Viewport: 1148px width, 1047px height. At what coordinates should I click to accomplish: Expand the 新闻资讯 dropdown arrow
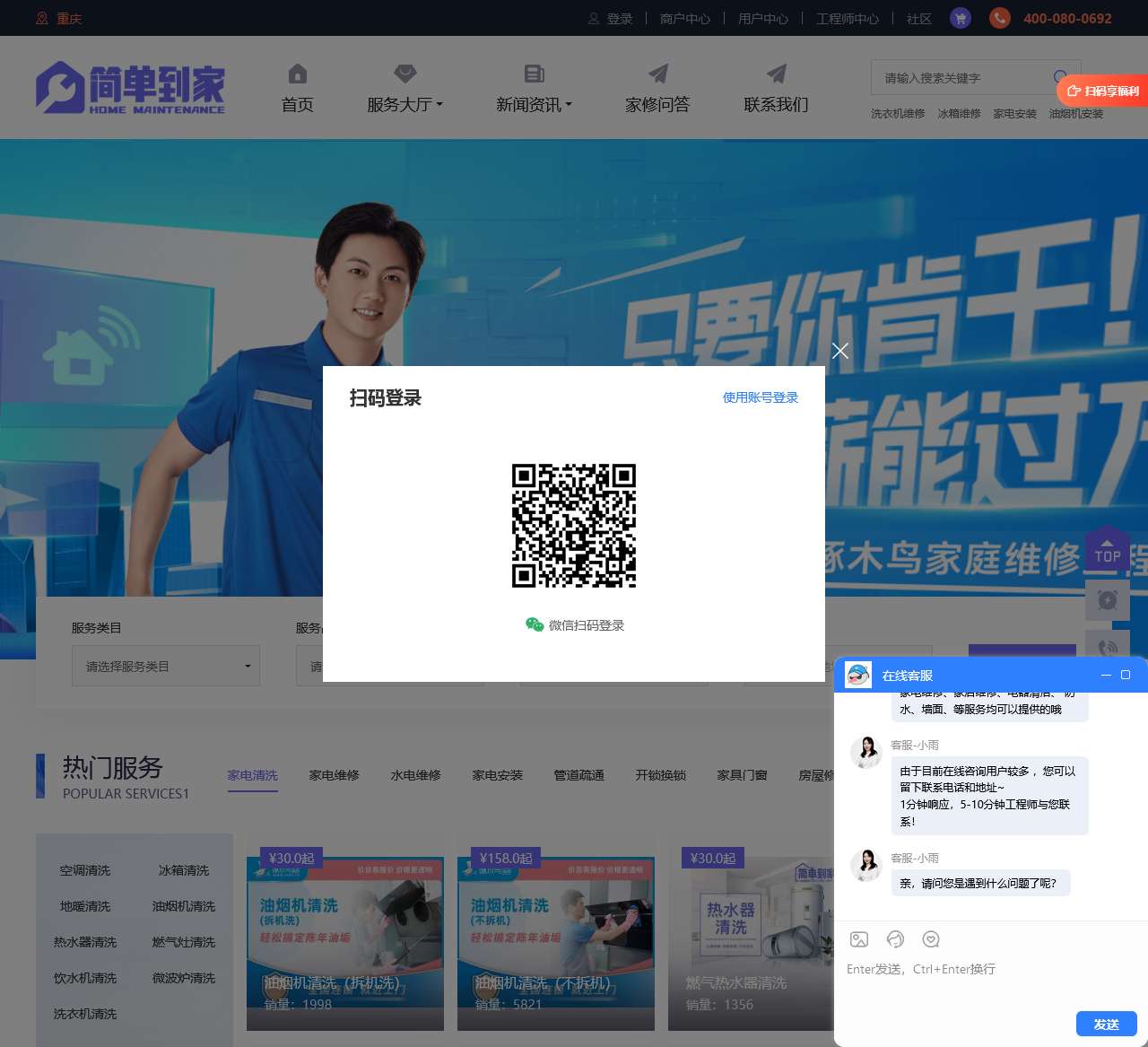(x=569, y=105)
